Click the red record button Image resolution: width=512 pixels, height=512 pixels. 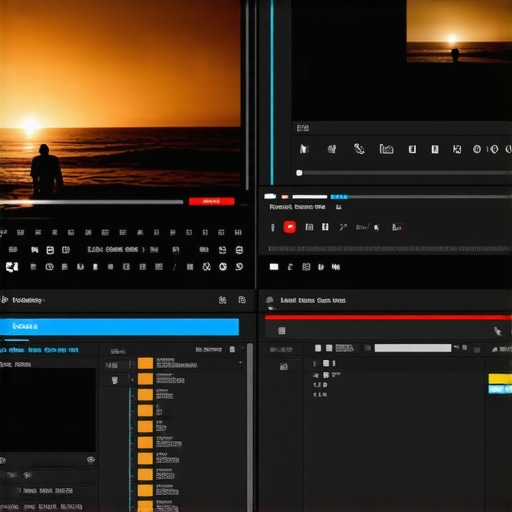[290, 227]
